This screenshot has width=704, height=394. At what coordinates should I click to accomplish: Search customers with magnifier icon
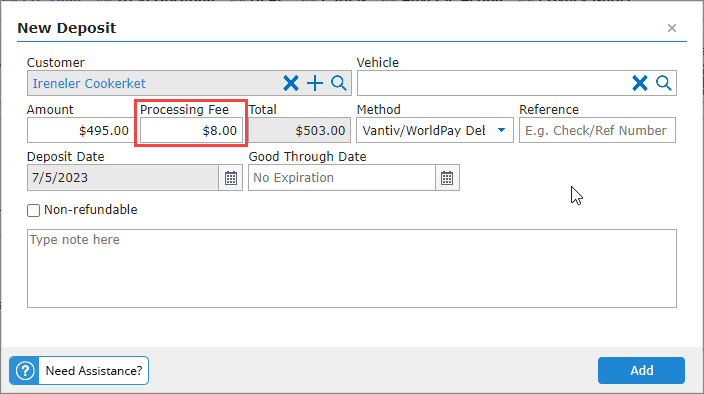click(x=339, y=83)
